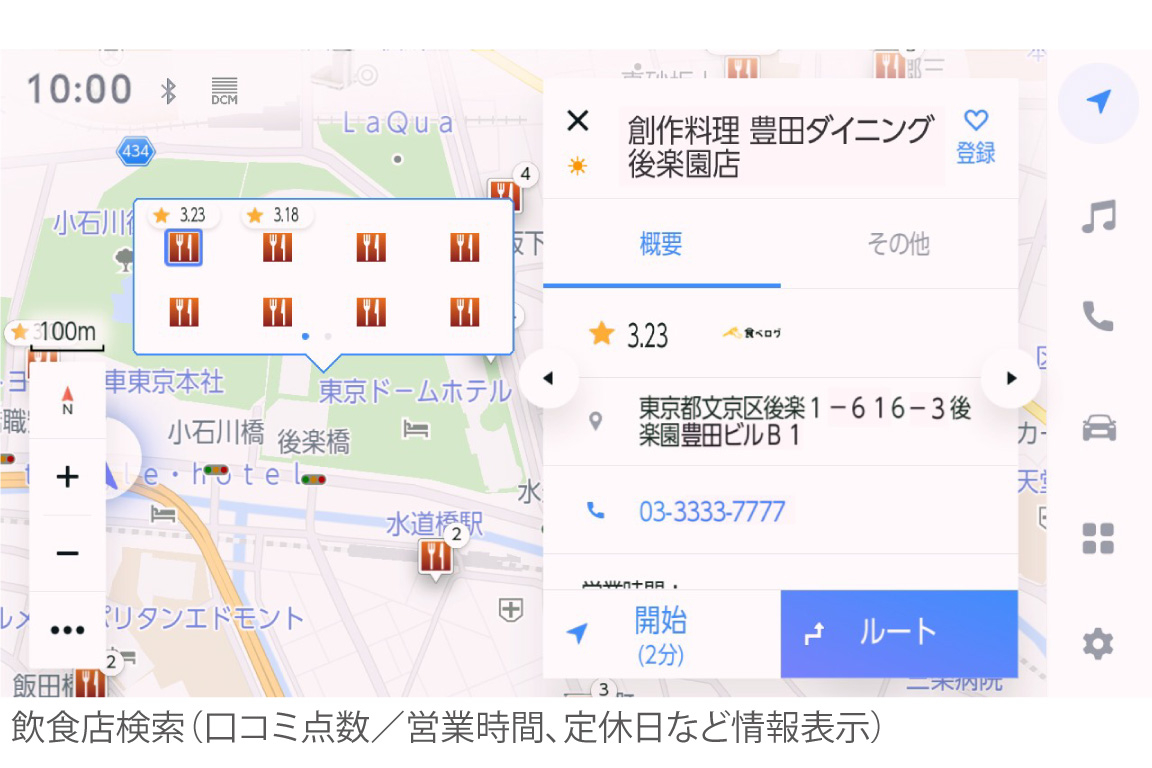Image resolution: width=1152 pixels, height=768 pixels.
Task: Go to next restaurant with right arrow
Action: [x=1011, y=378]
